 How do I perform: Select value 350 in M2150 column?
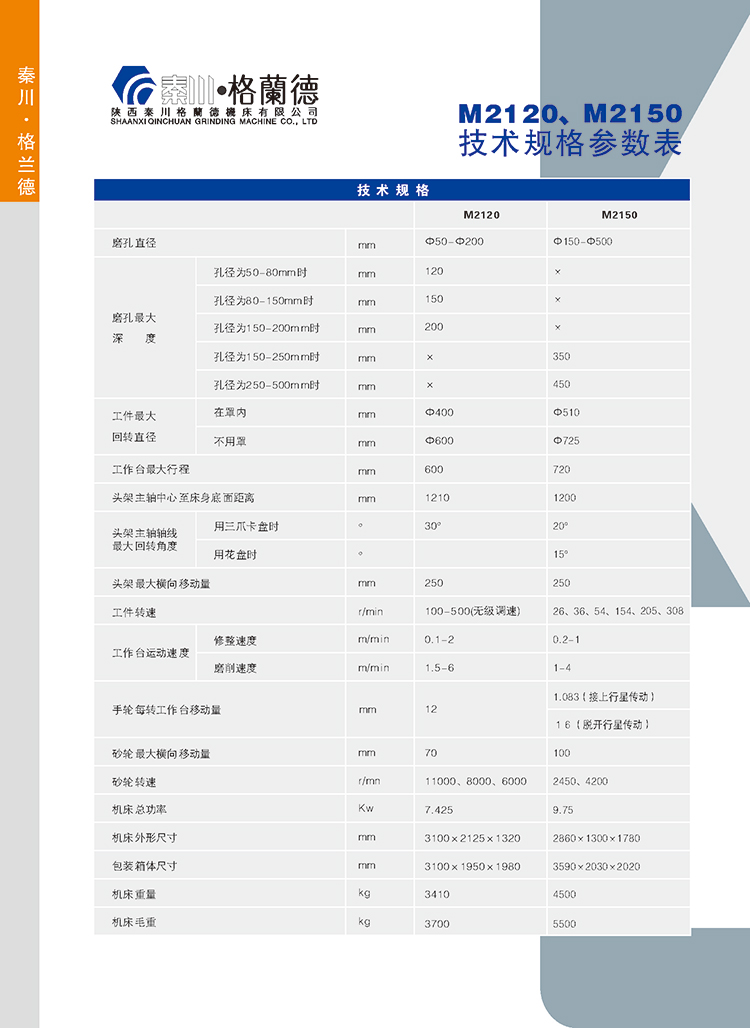(x=561, y=356)
